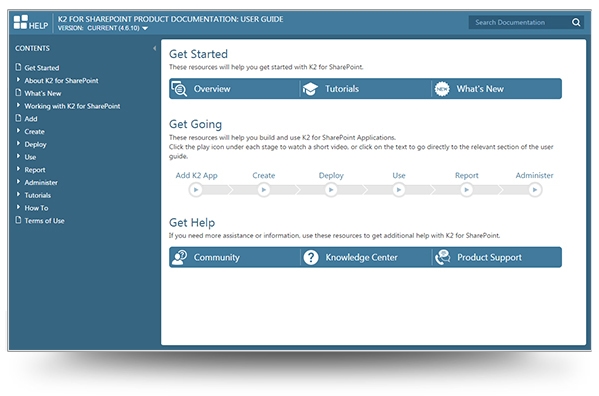Click the What's New page document icon
Viewport: 599px width, 396px height.
pos(18,92)
